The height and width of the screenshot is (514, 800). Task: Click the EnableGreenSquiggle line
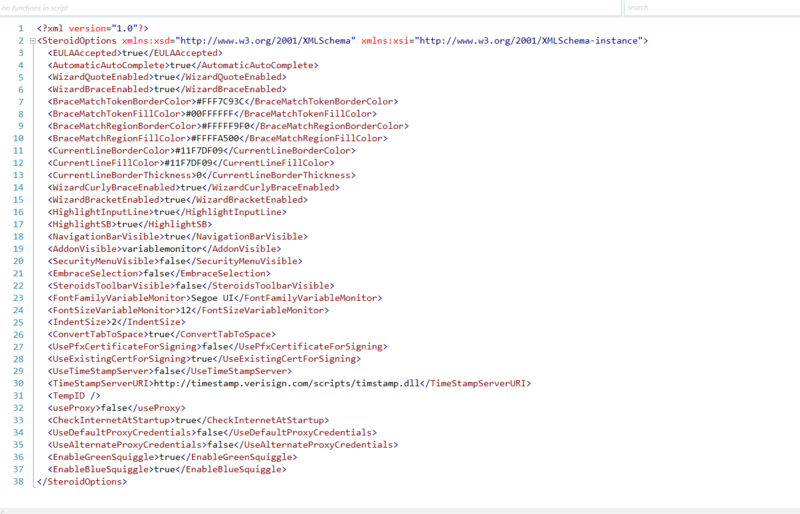click(x=172, y=457)
